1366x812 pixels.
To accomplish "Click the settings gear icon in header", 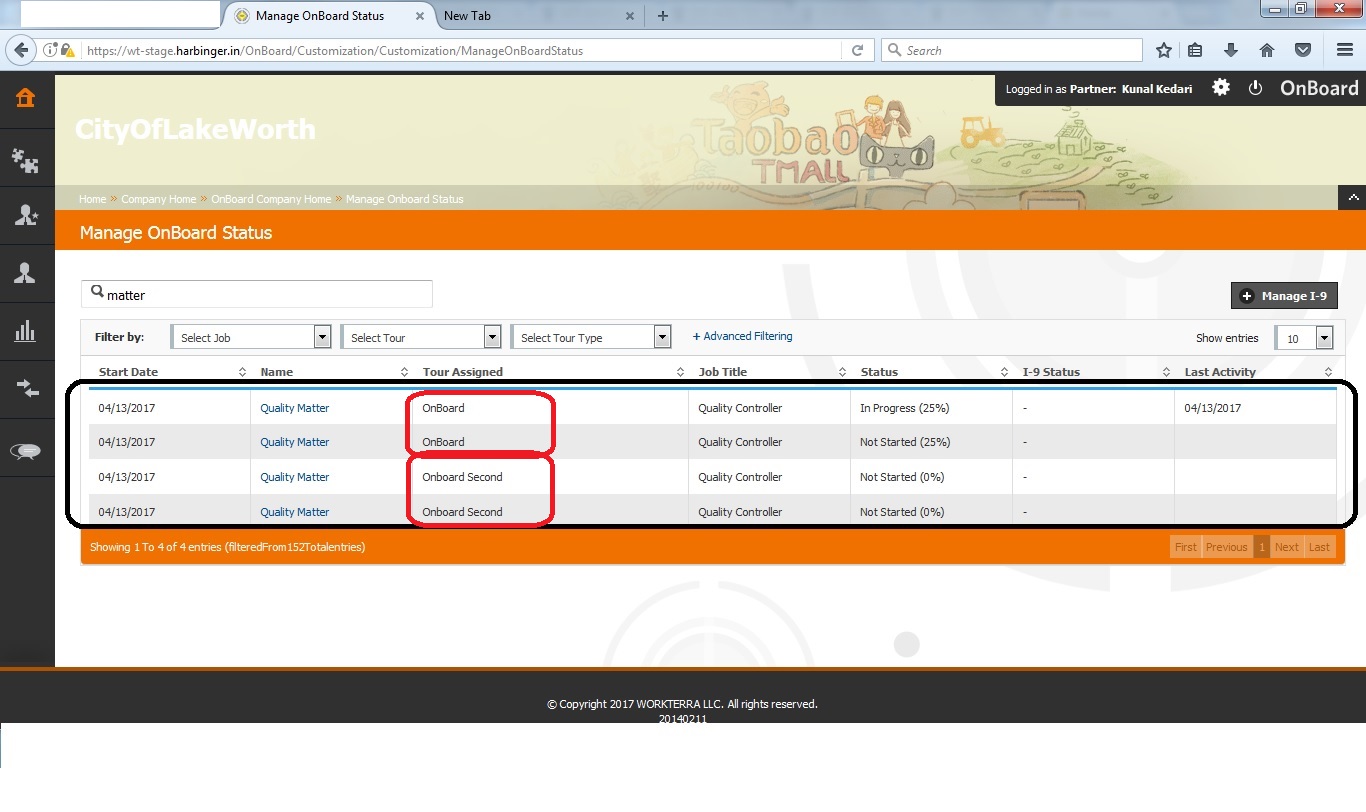I will [x=1221, y=88].
